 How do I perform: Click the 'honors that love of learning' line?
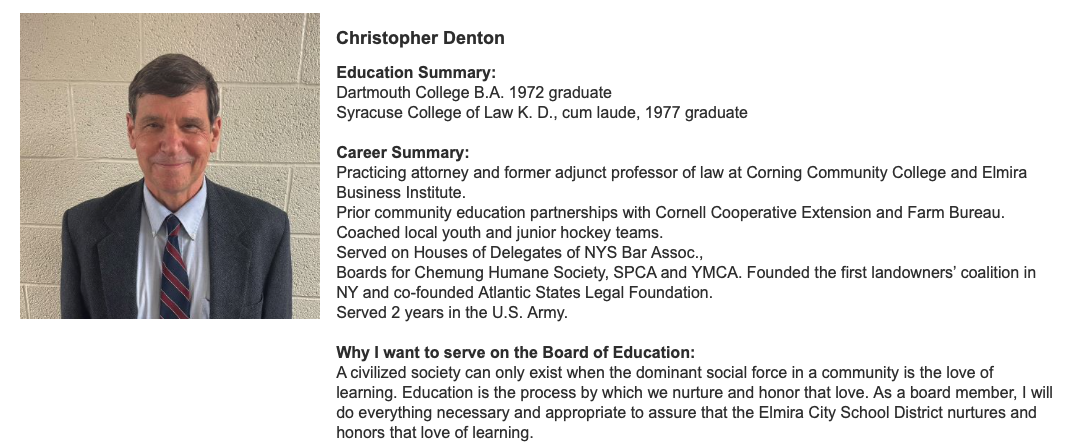click(434, 432)
